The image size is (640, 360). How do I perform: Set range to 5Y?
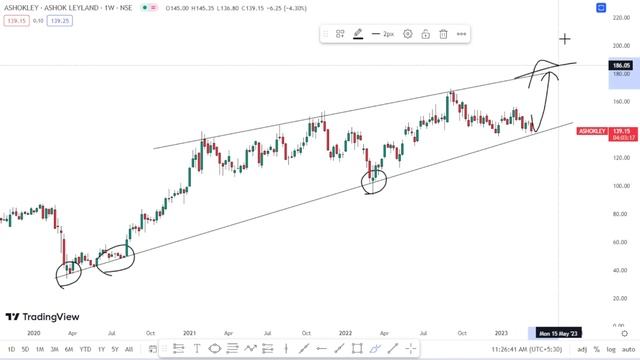point(115,349)
